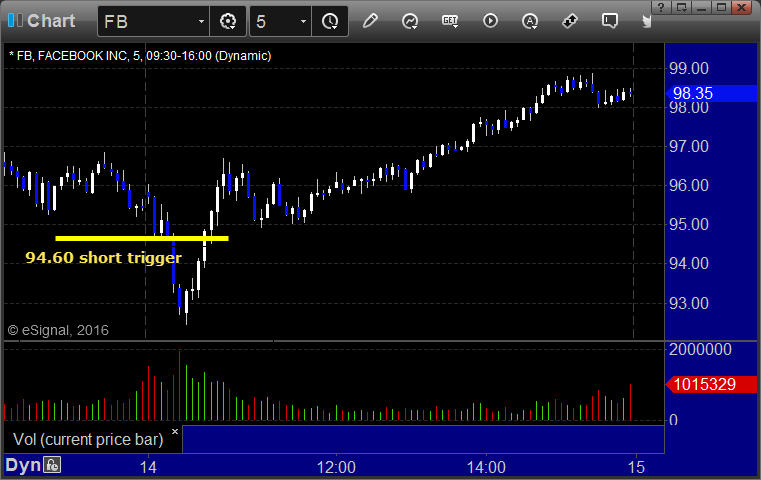Open the comment bubble icon
Screen dimensions: 761x480
click(x=610, y=21)
